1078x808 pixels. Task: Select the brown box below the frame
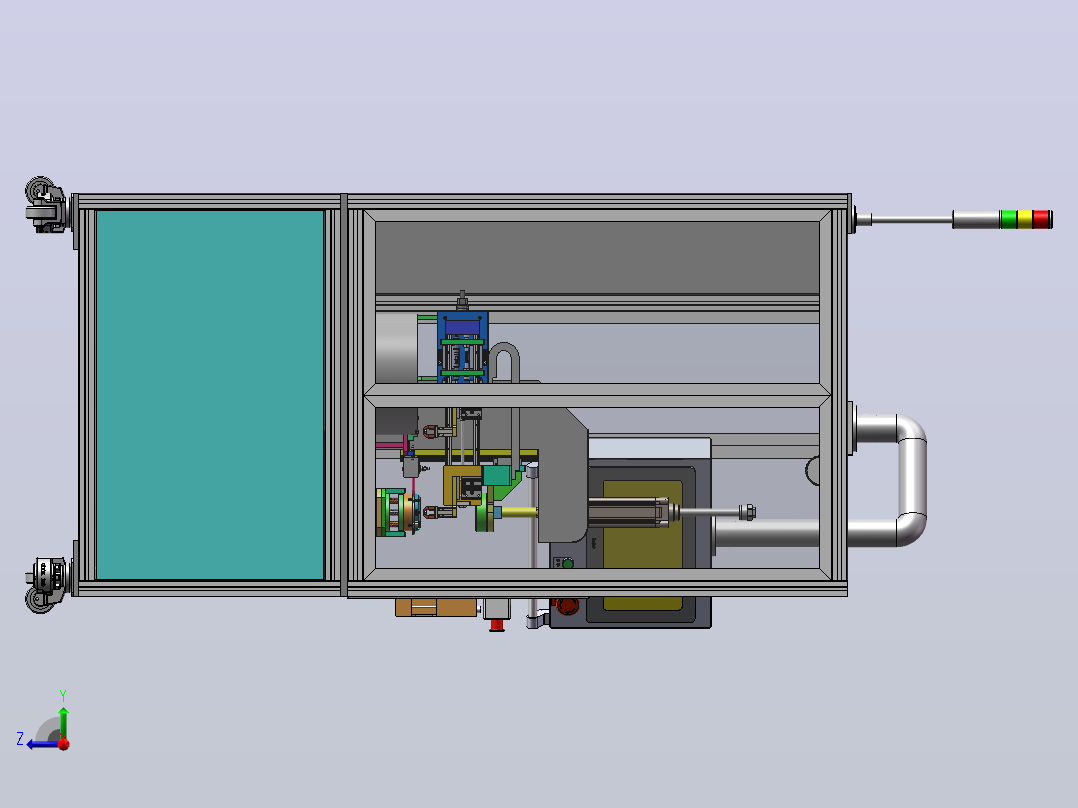(435, 607)
